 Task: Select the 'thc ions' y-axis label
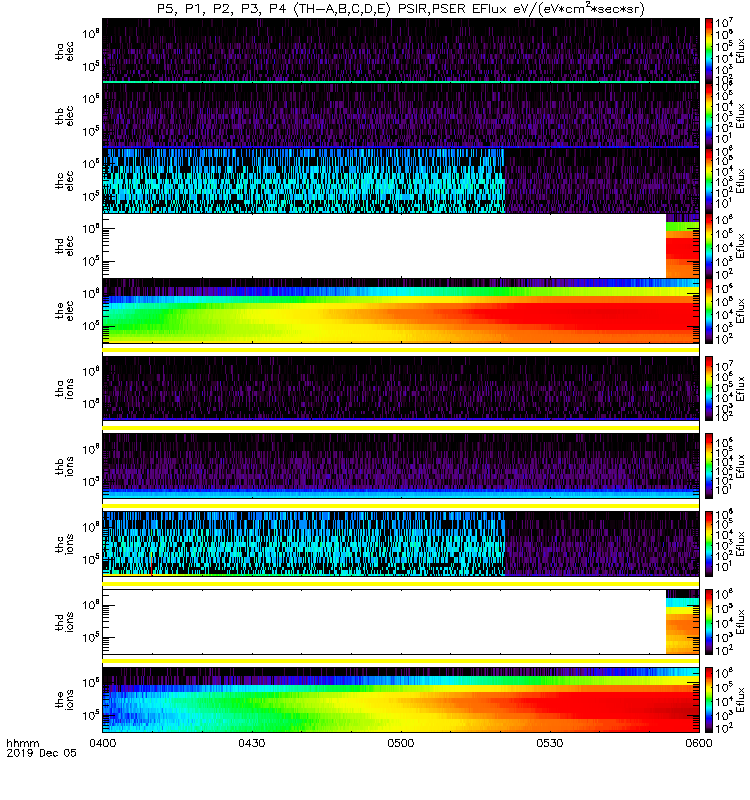[64, 544]
